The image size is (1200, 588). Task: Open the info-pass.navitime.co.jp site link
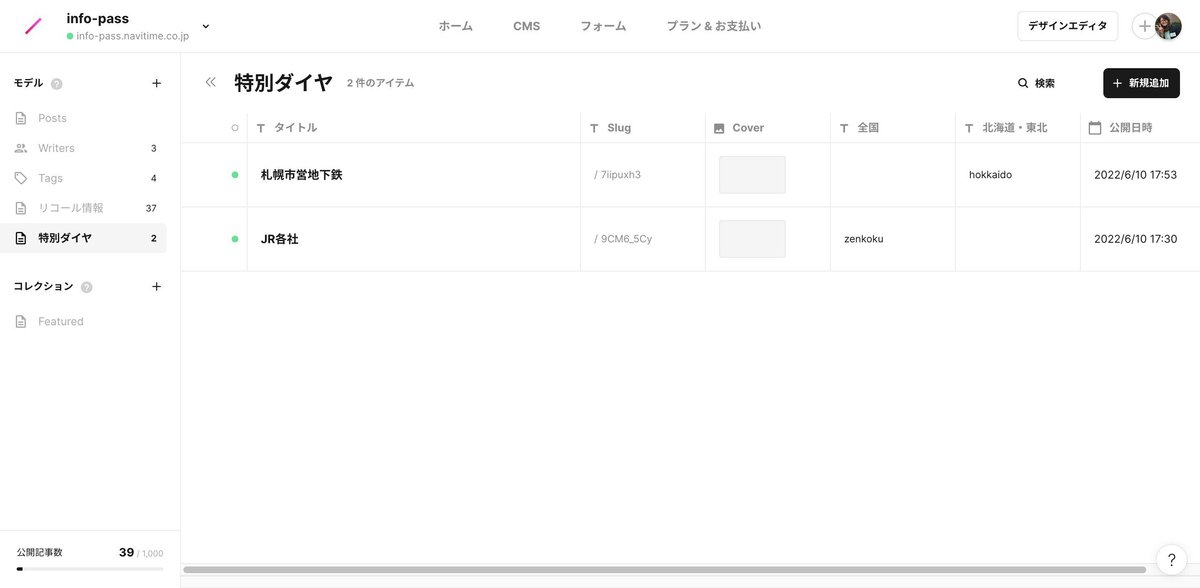pos(132,35)
